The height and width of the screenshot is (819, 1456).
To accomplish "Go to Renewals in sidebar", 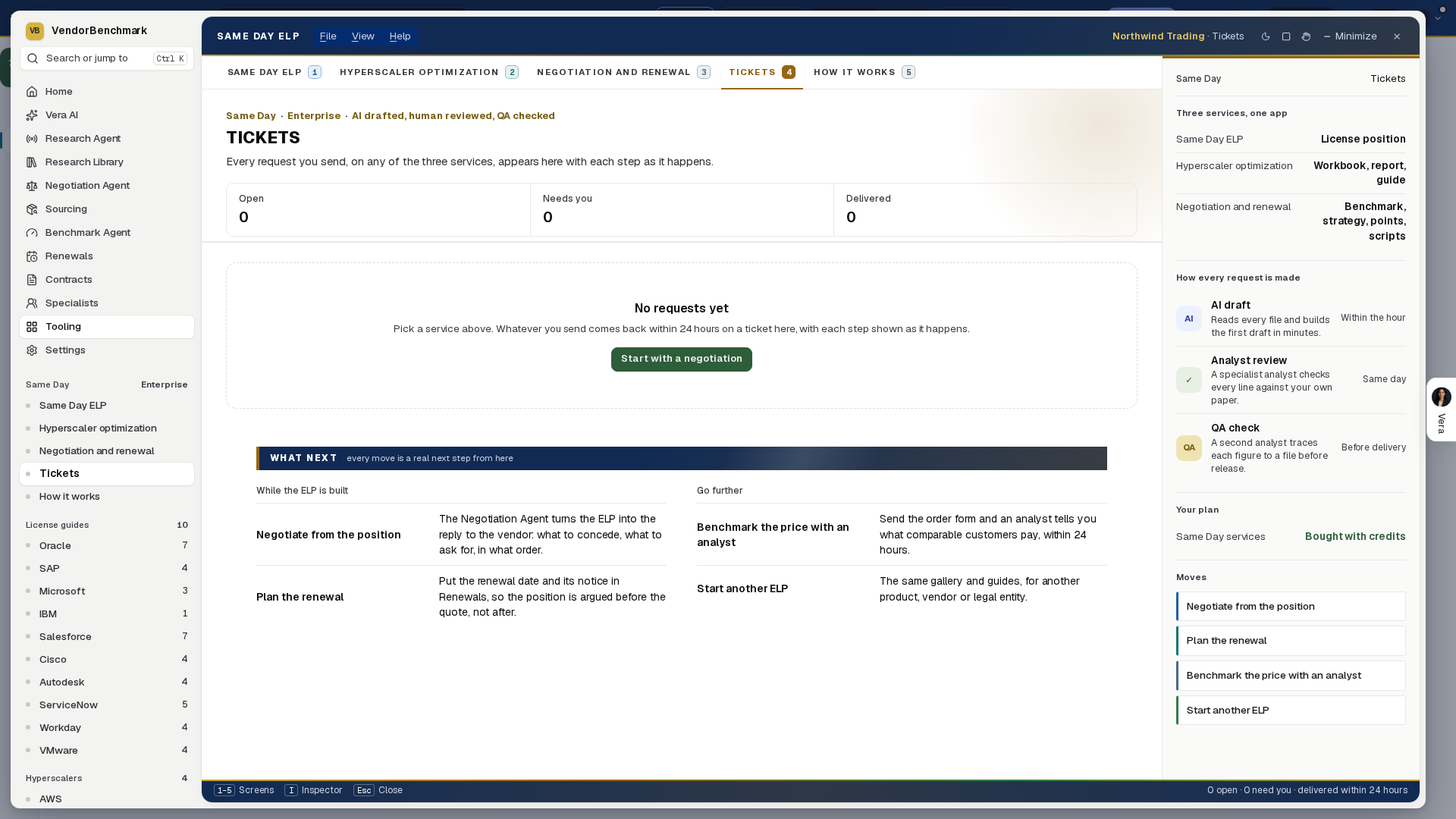I will coord(106,256).
